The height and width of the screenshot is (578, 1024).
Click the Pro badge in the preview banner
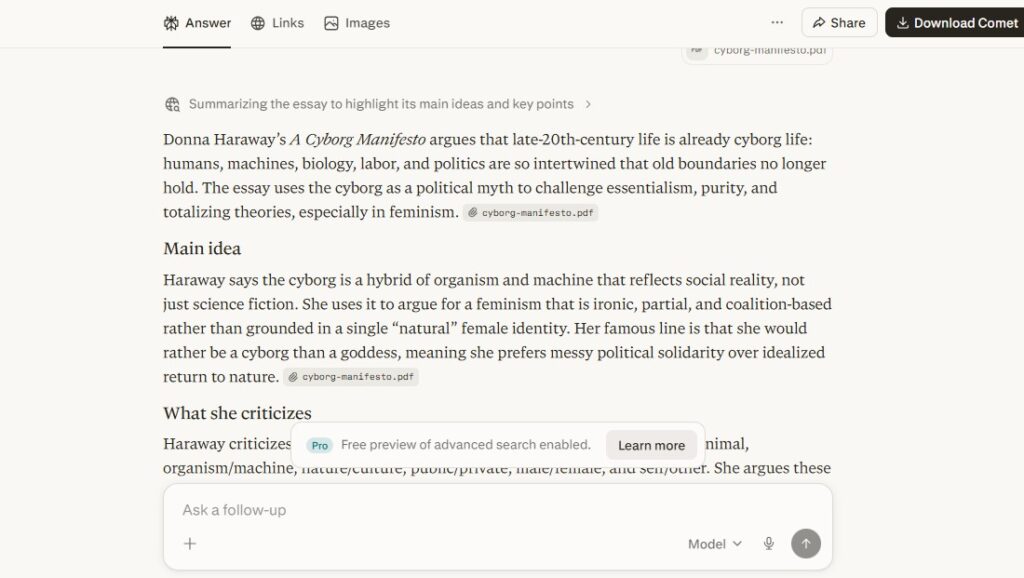point(319,445)
